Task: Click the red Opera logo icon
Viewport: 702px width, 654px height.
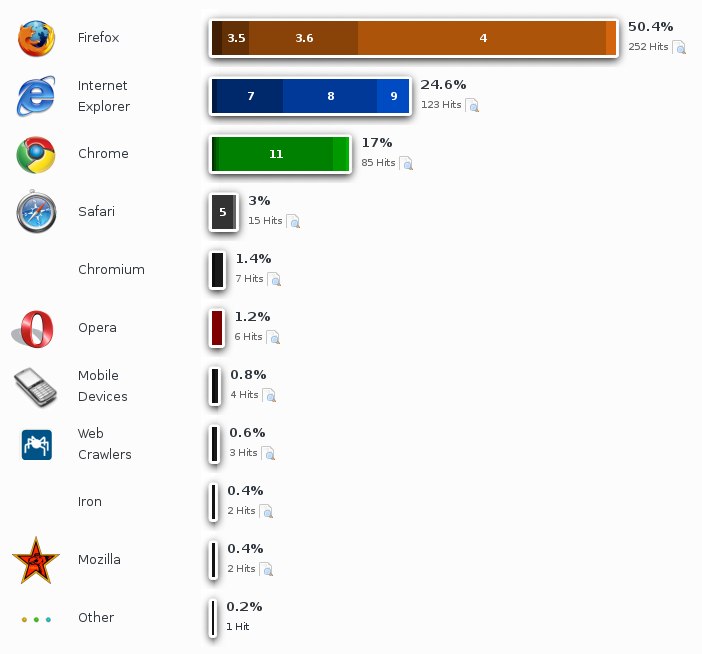Action: [33, 329]
